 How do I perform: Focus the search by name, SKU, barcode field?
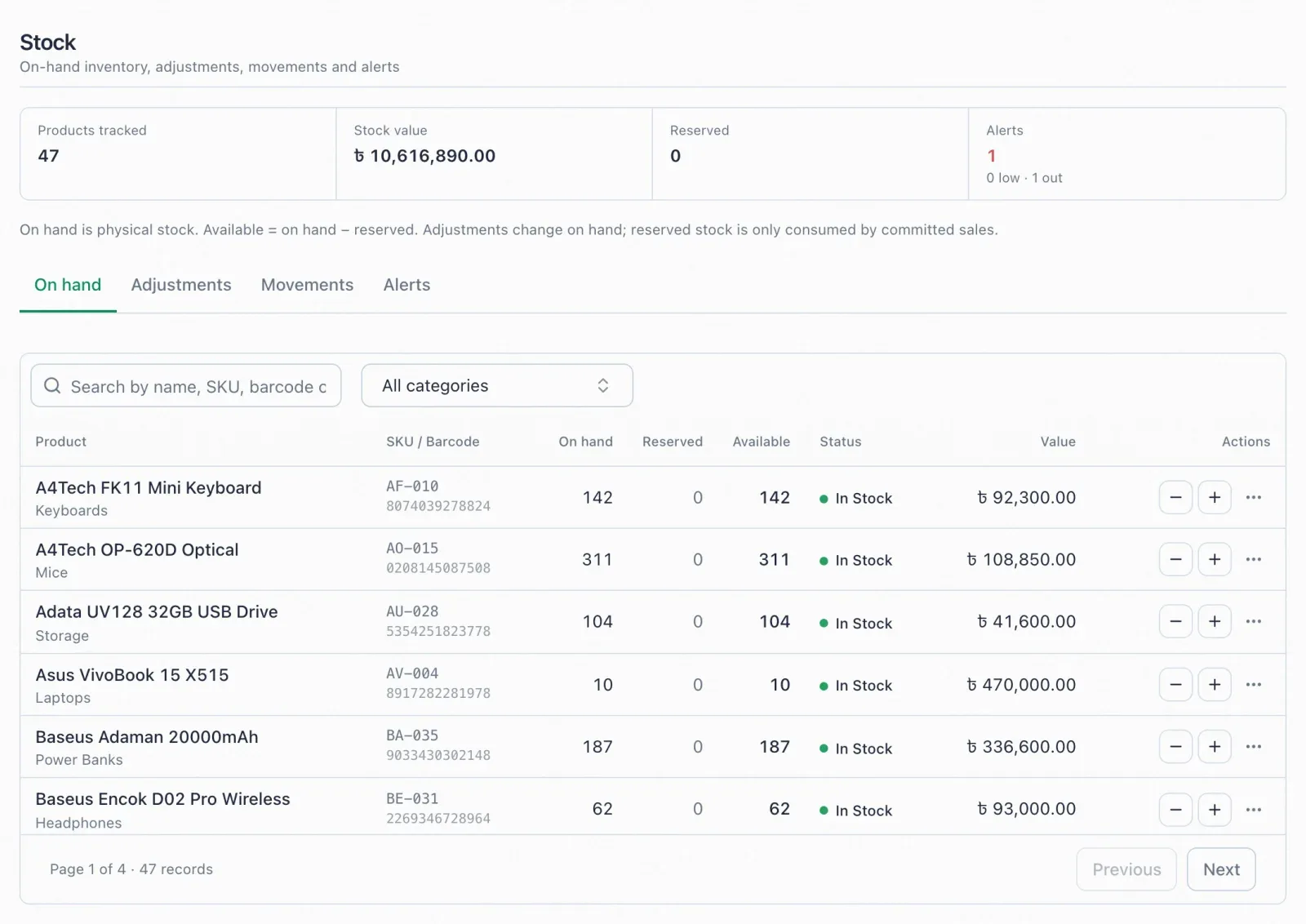click(x=186, y=385)
